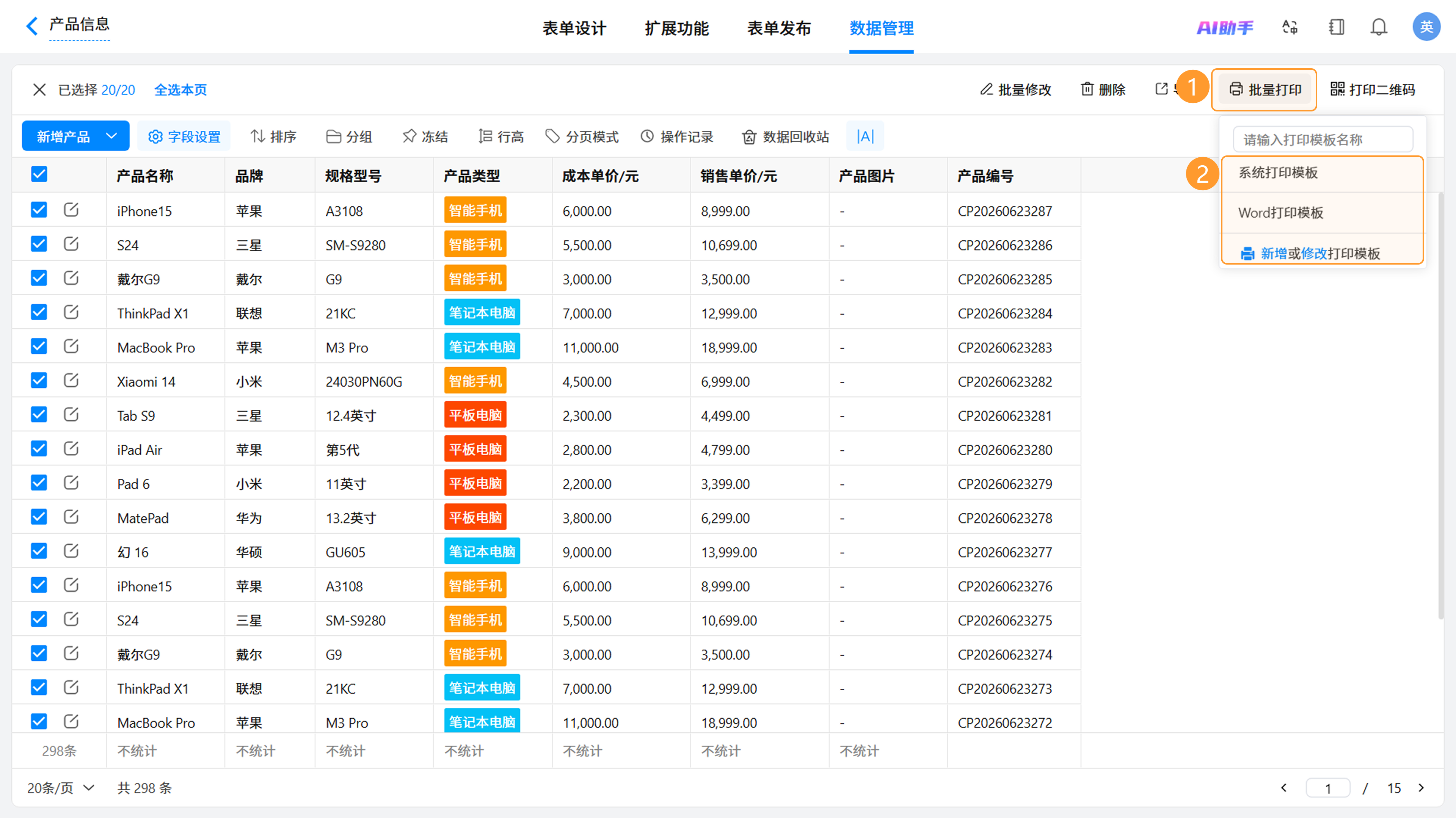1456x818 pixels.
Task: Open 排序 sort options
Action: point(273,137)
